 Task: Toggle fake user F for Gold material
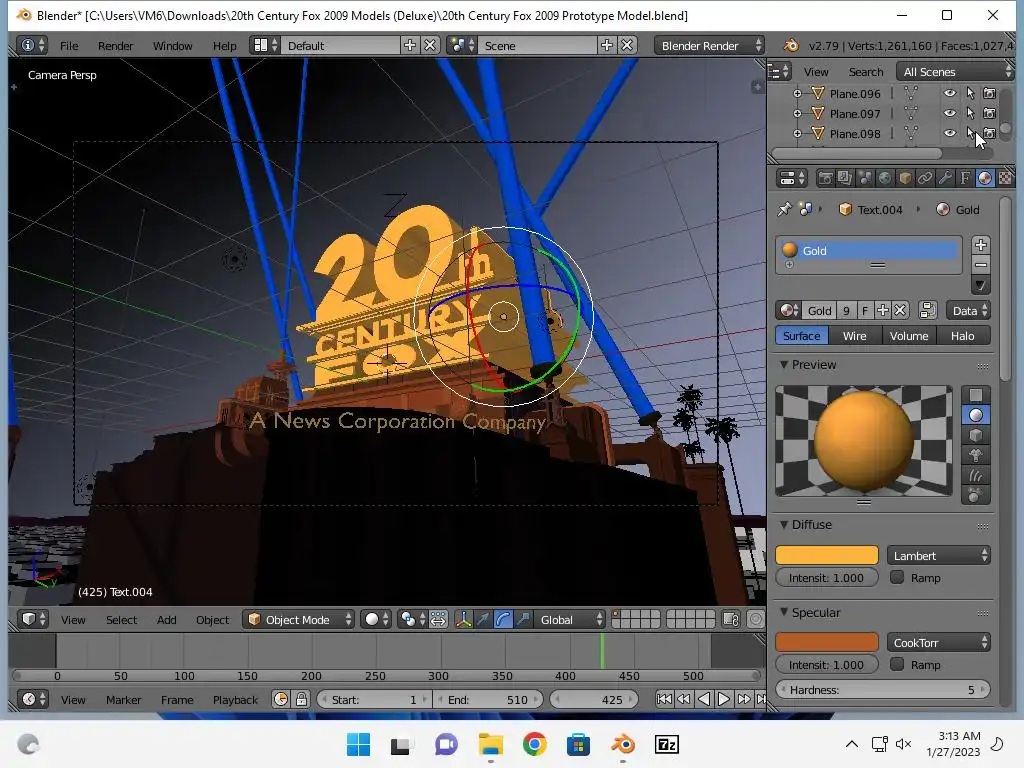[865, 311]
